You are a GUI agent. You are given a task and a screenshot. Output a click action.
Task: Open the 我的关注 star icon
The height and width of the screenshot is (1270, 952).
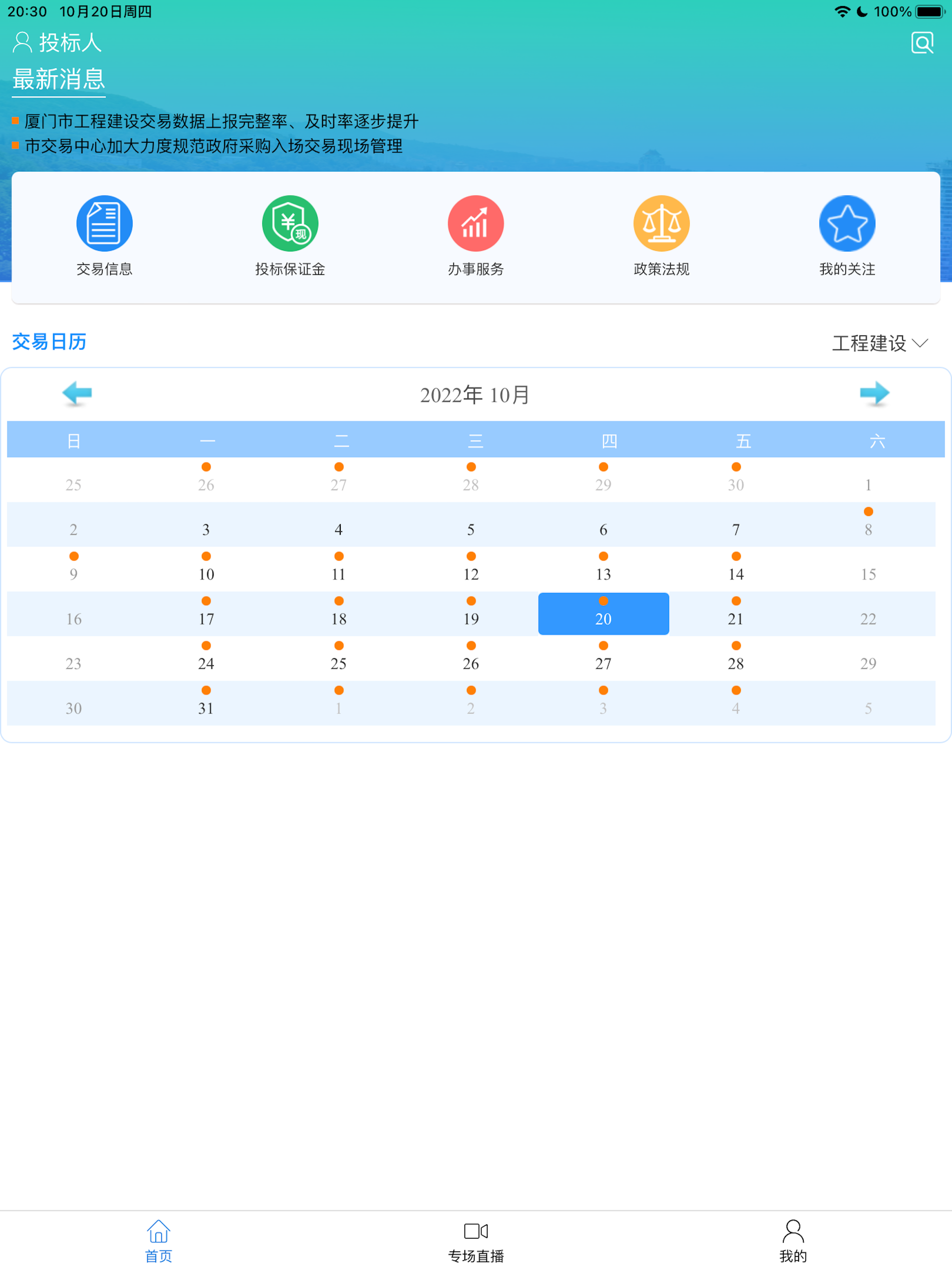(x=847, y=223)
